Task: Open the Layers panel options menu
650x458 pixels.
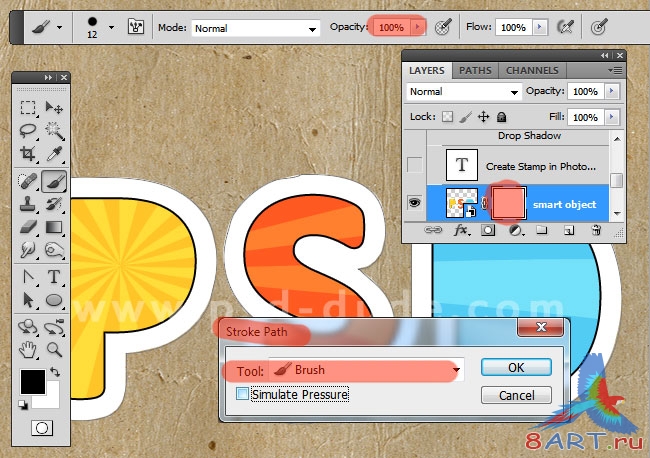Action: [x=615, y=70]
